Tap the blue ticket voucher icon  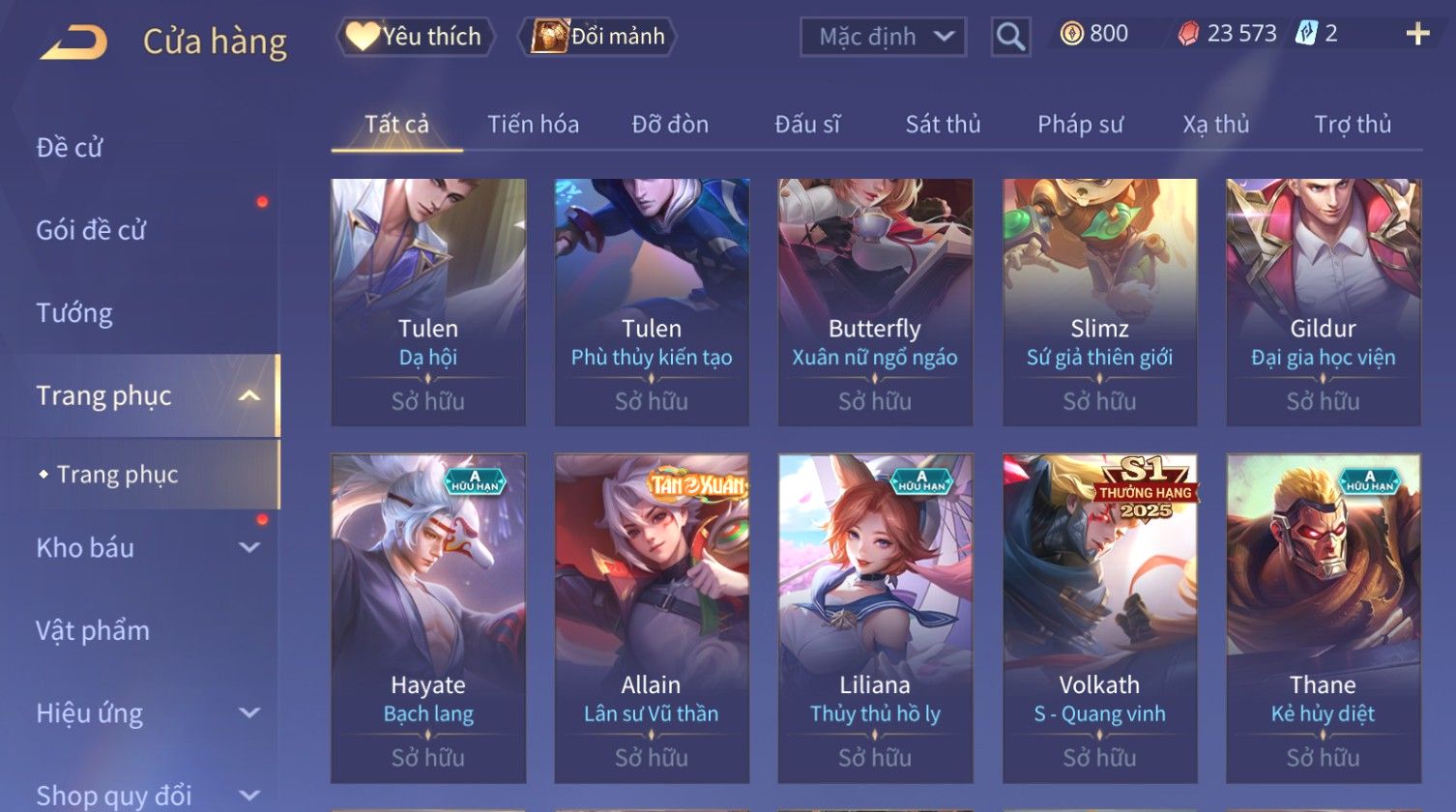pos(1306,34)
